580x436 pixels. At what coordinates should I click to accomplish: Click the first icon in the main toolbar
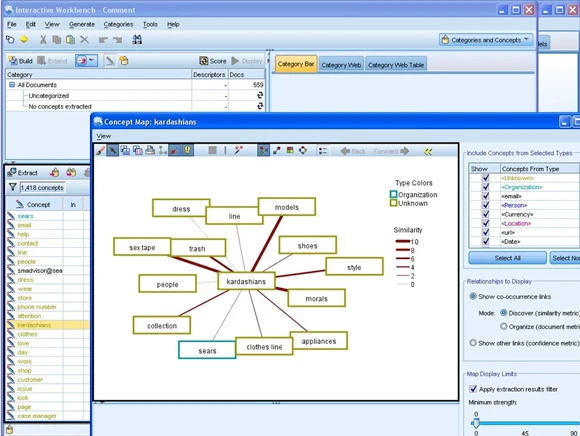coord(10,40)
